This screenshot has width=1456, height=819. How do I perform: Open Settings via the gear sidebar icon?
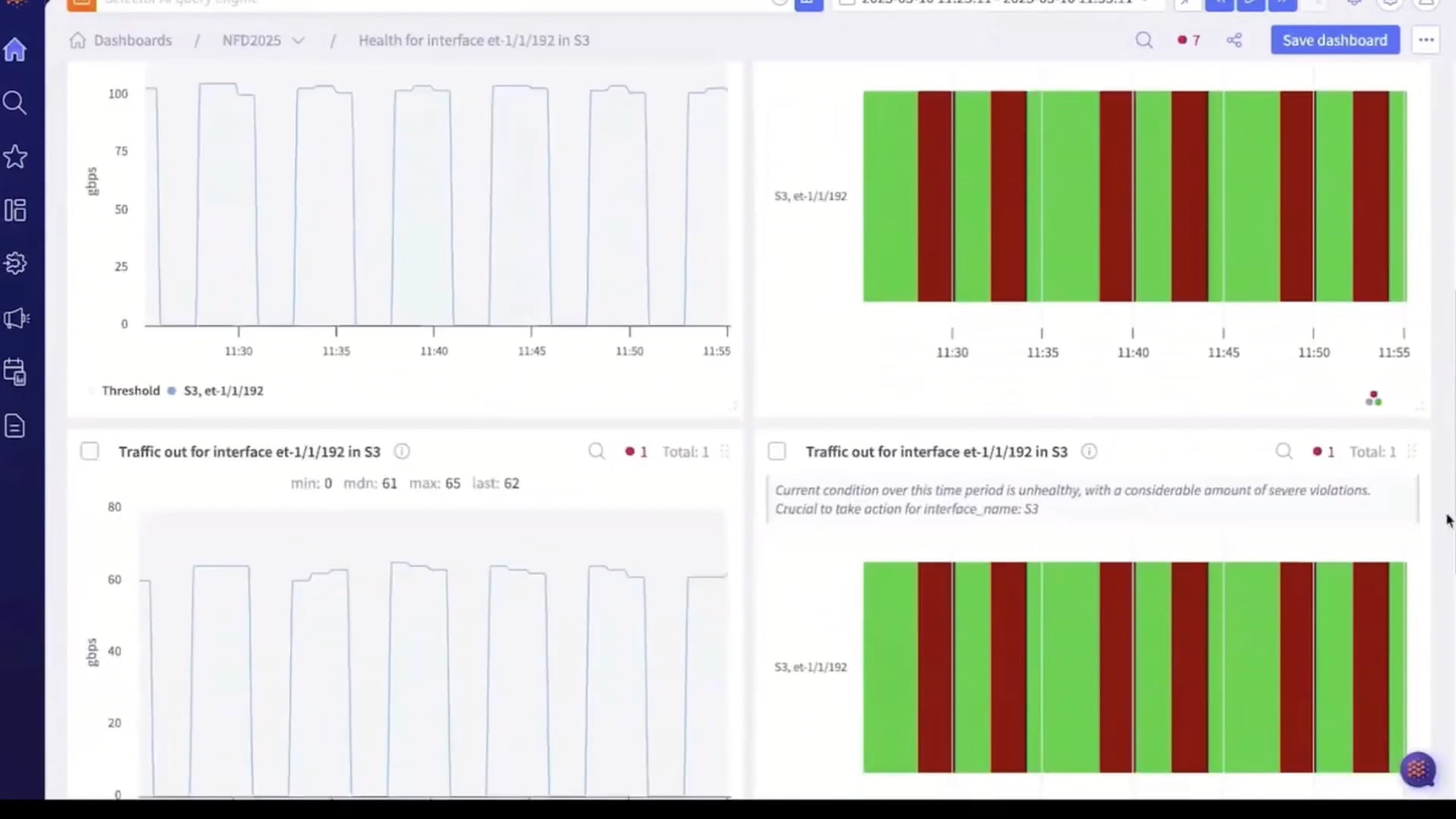tap(15, 263)
